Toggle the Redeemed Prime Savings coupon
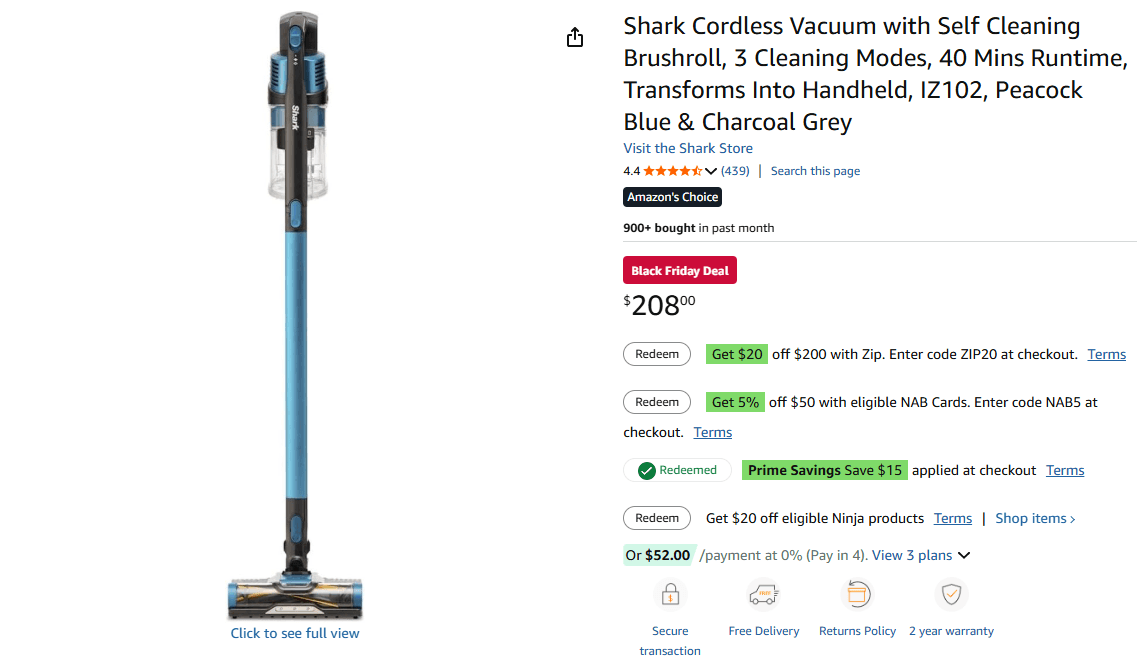This screenshot has height=658, width=1141. pyautogui.click(x=677, y=470)
